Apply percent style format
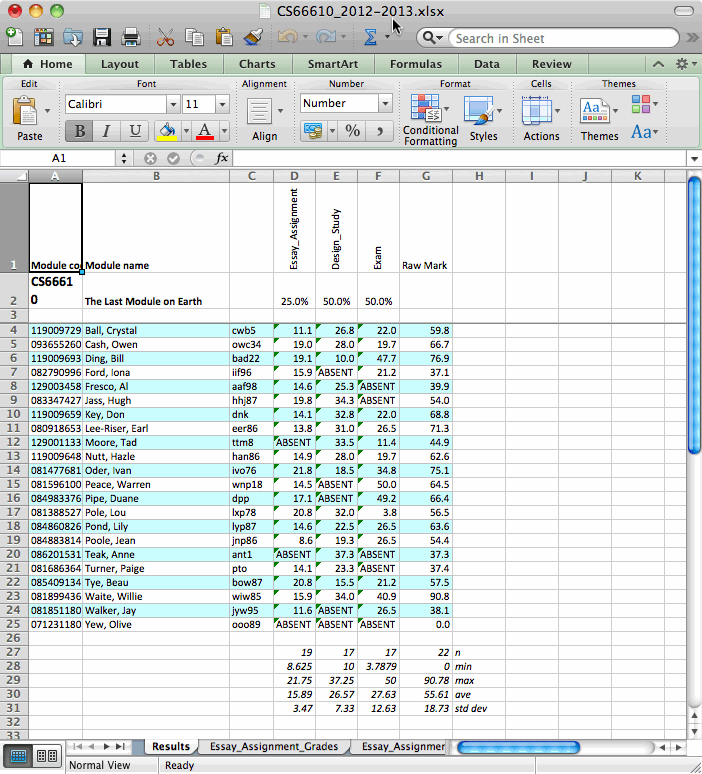Viewport: 702px width, 774px height. [x=352, y=131]
